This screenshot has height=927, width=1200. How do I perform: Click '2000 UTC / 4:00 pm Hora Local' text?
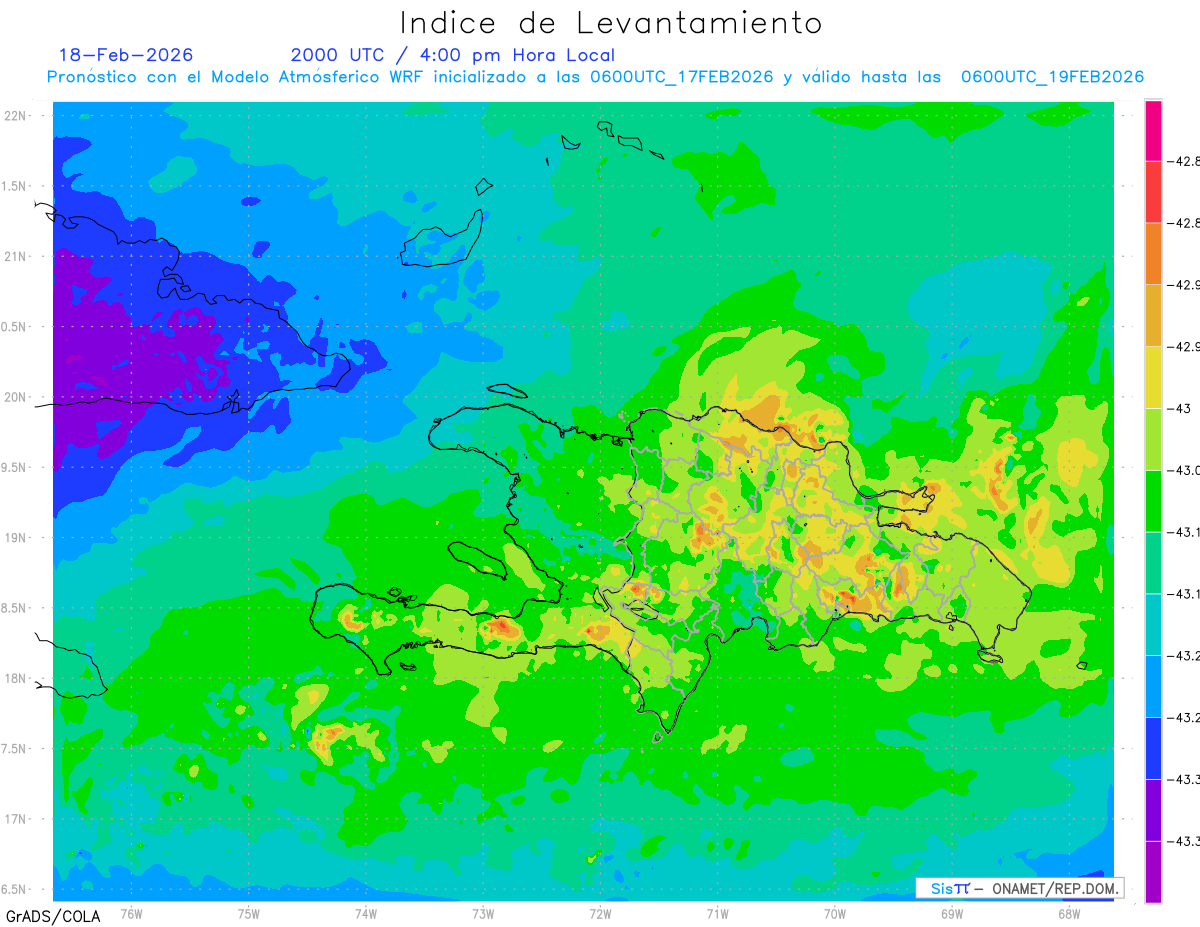(x=453, y=55)
